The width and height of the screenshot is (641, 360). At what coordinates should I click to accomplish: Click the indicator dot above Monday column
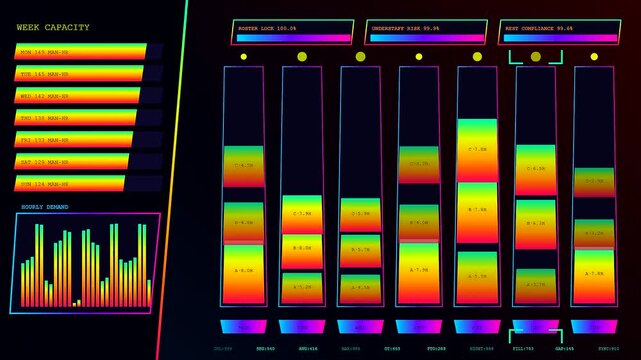[244, 57]
